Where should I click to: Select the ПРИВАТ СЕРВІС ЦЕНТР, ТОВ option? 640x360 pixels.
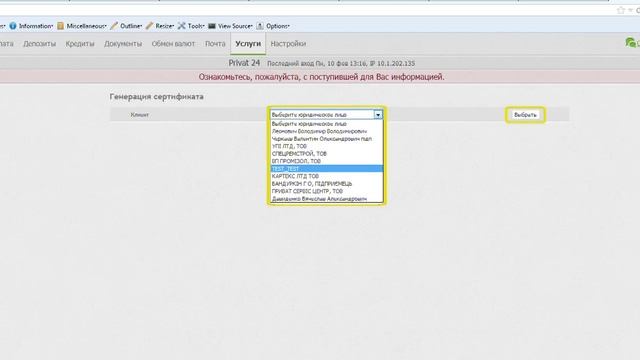tap(327, 191)
